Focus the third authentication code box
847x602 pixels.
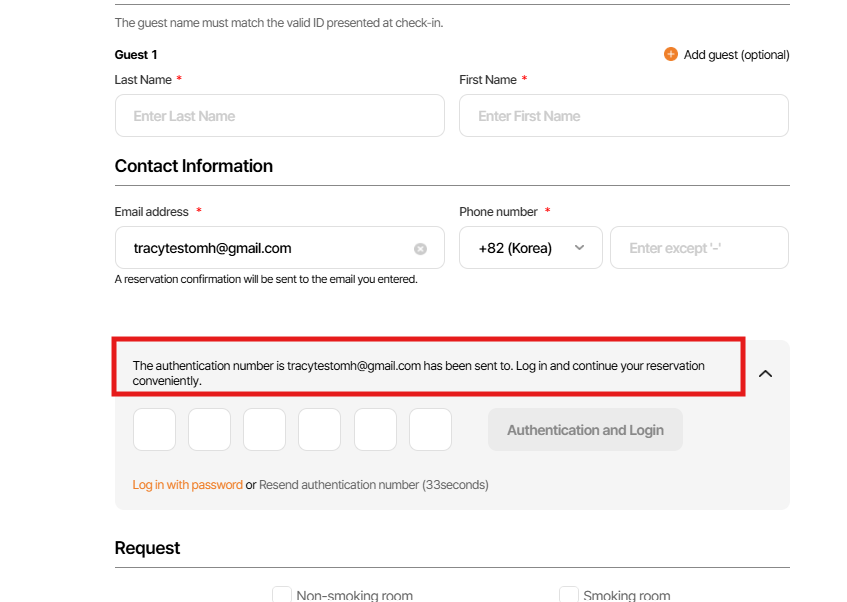pyautogui.click(x=264, y=430)
